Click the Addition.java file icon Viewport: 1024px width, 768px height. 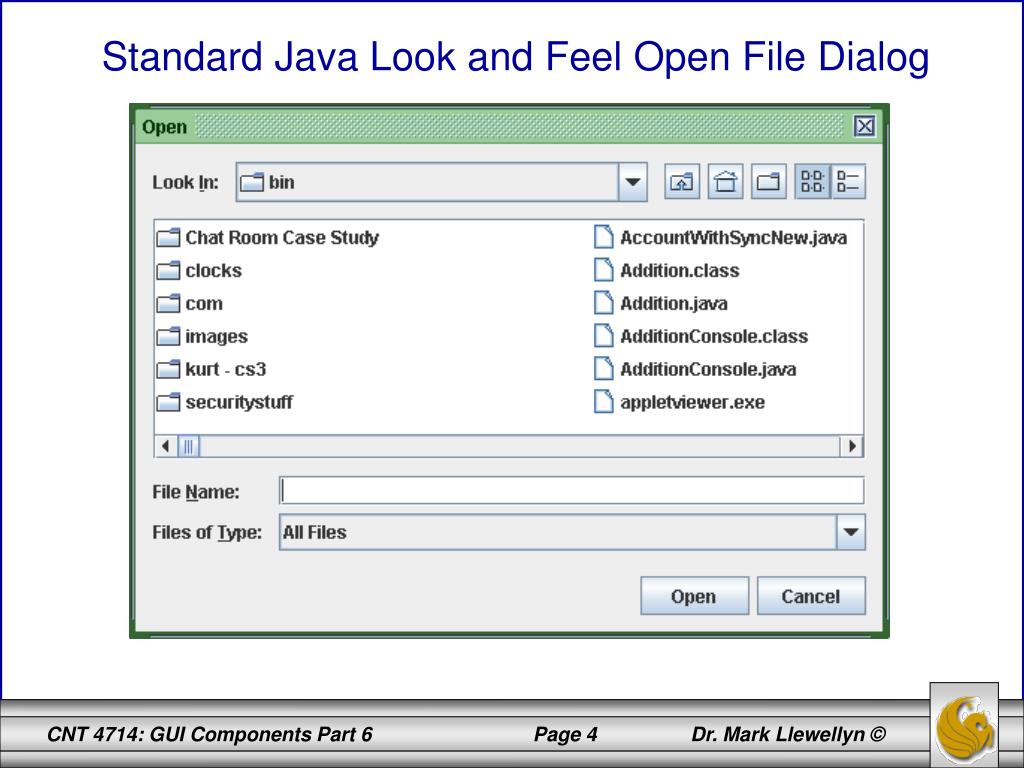pos(604,303)
